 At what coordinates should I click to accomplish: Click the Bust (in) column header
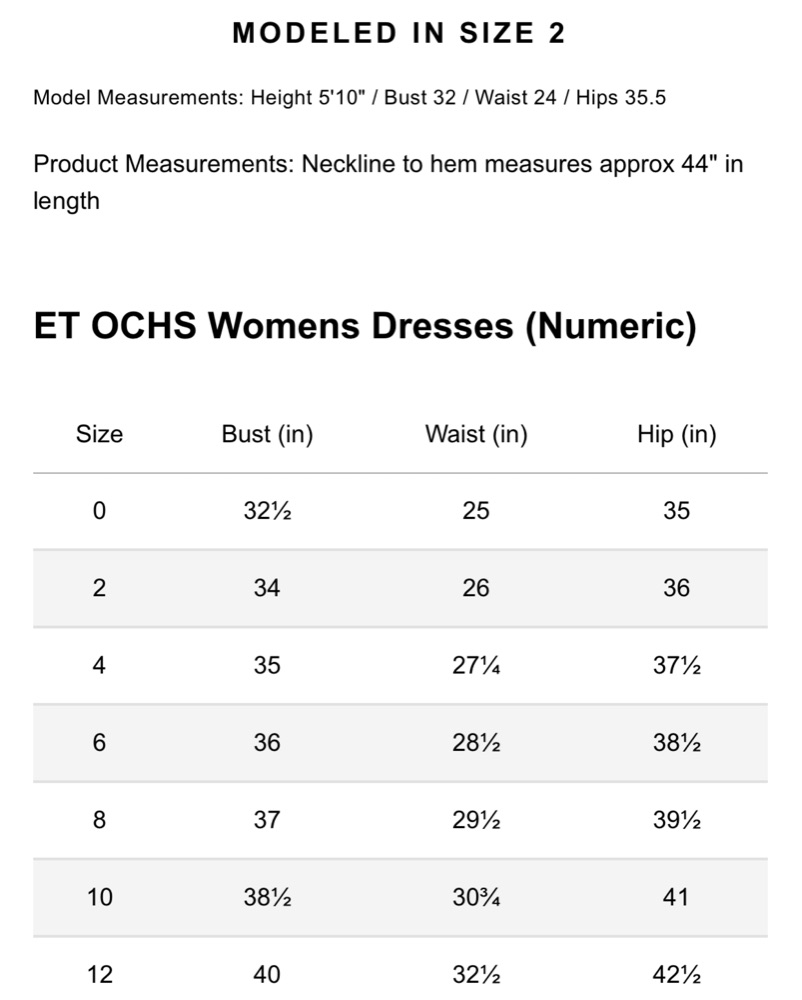point(267,434)
